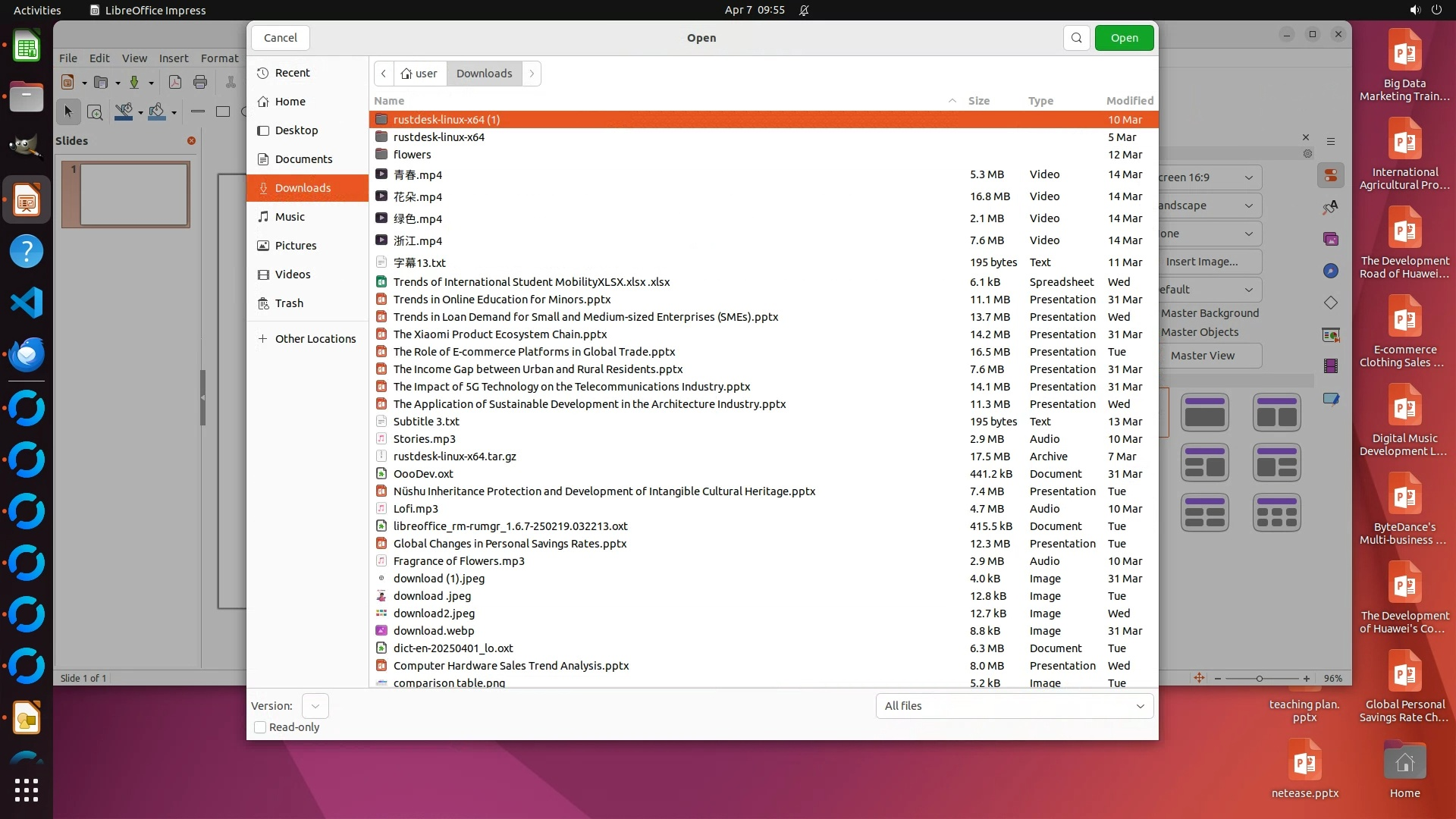1456x819 pixels.
Task: Open the Navigator compass sidebar icon
Action: 1331,271
